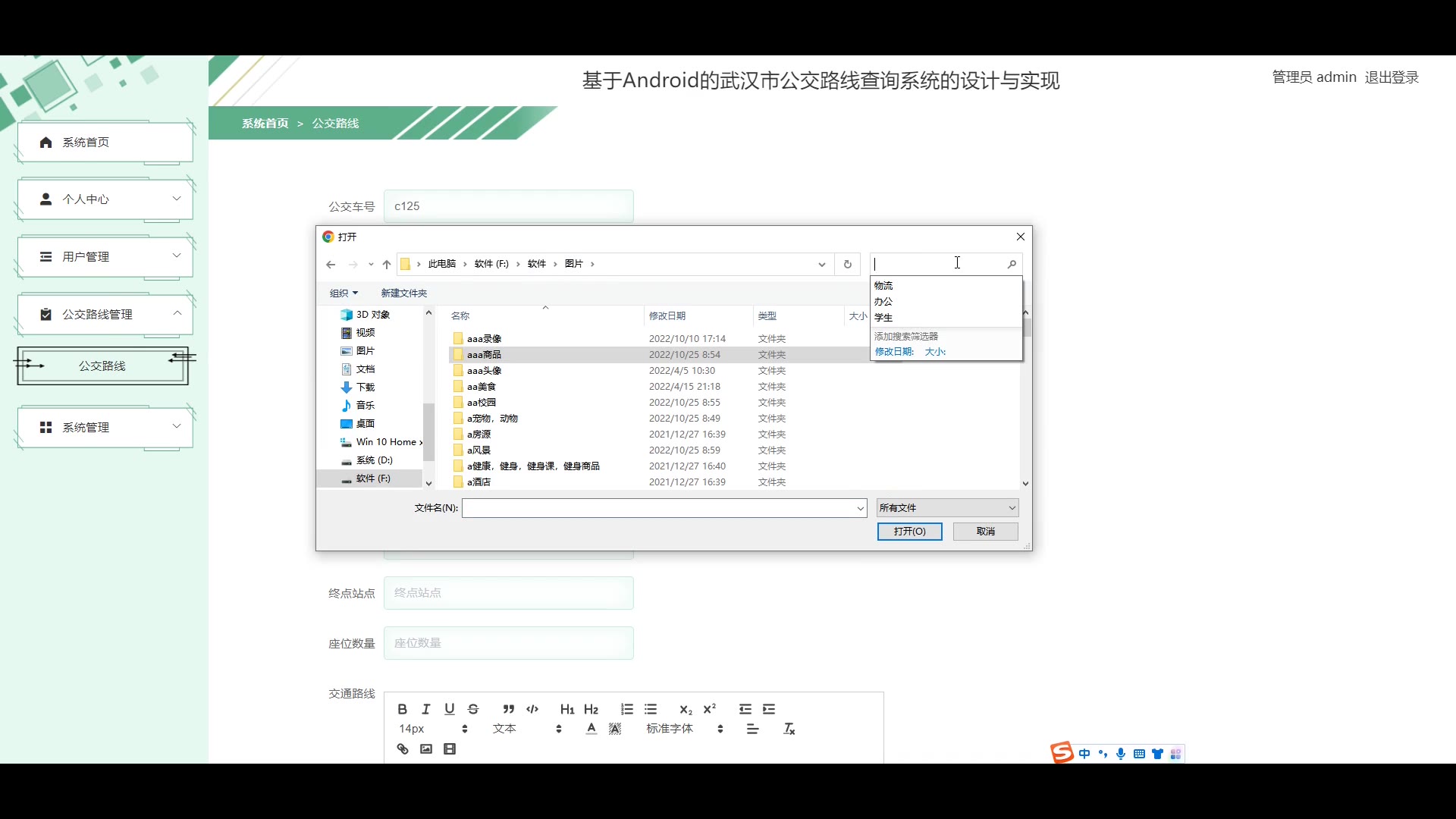Screen dimensions: 1456x819
Task: Refresh the file dialog folder view
Action: pos(848,265)
